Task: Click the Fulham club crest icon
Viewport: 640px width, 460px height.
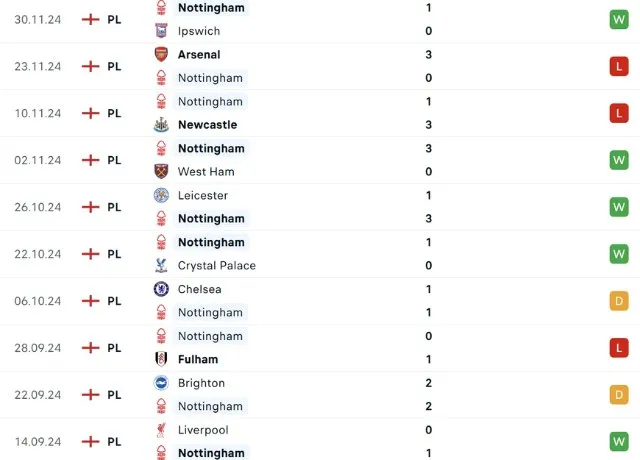Action: (160, 359)
